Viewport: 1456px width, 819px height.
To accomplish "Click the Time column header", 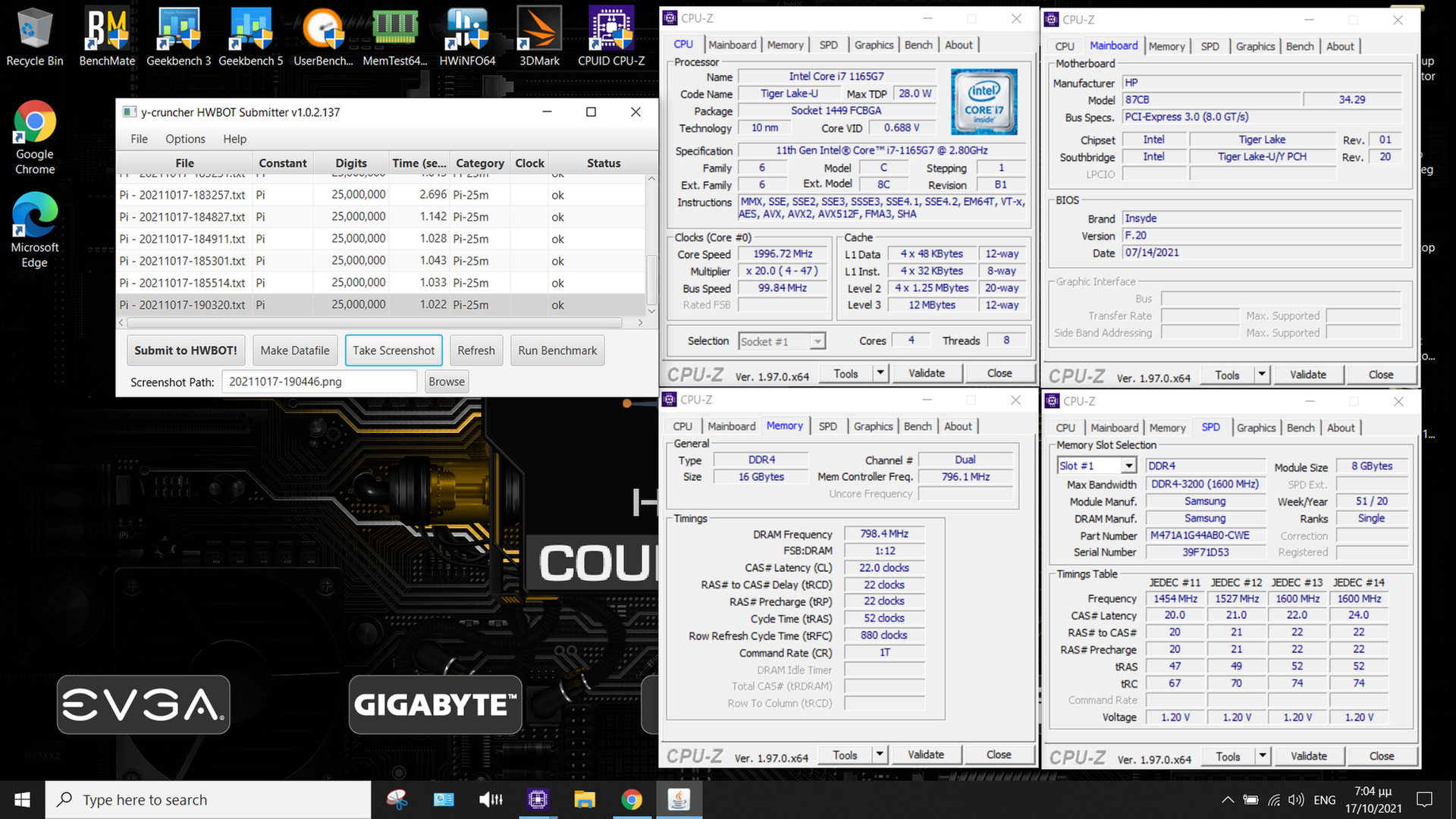I will pyautogui.click(x=419, y=163).
